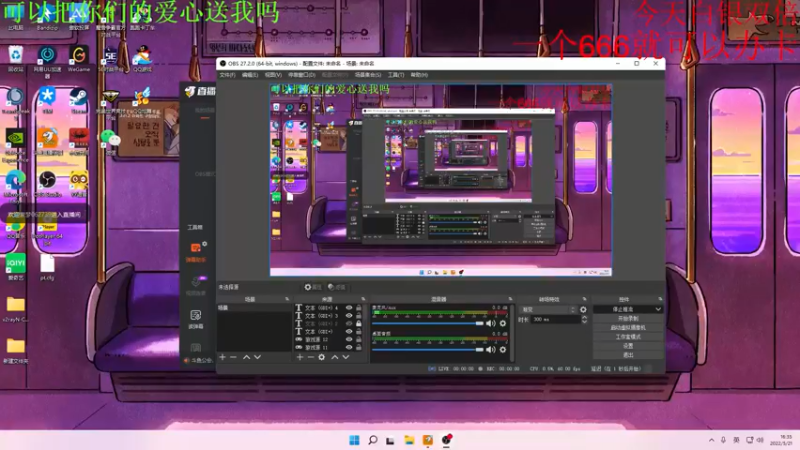This screenshot has width=800, height=450.
Task: Adjust the desktop audio volume slider
Action: click(428, 349)
